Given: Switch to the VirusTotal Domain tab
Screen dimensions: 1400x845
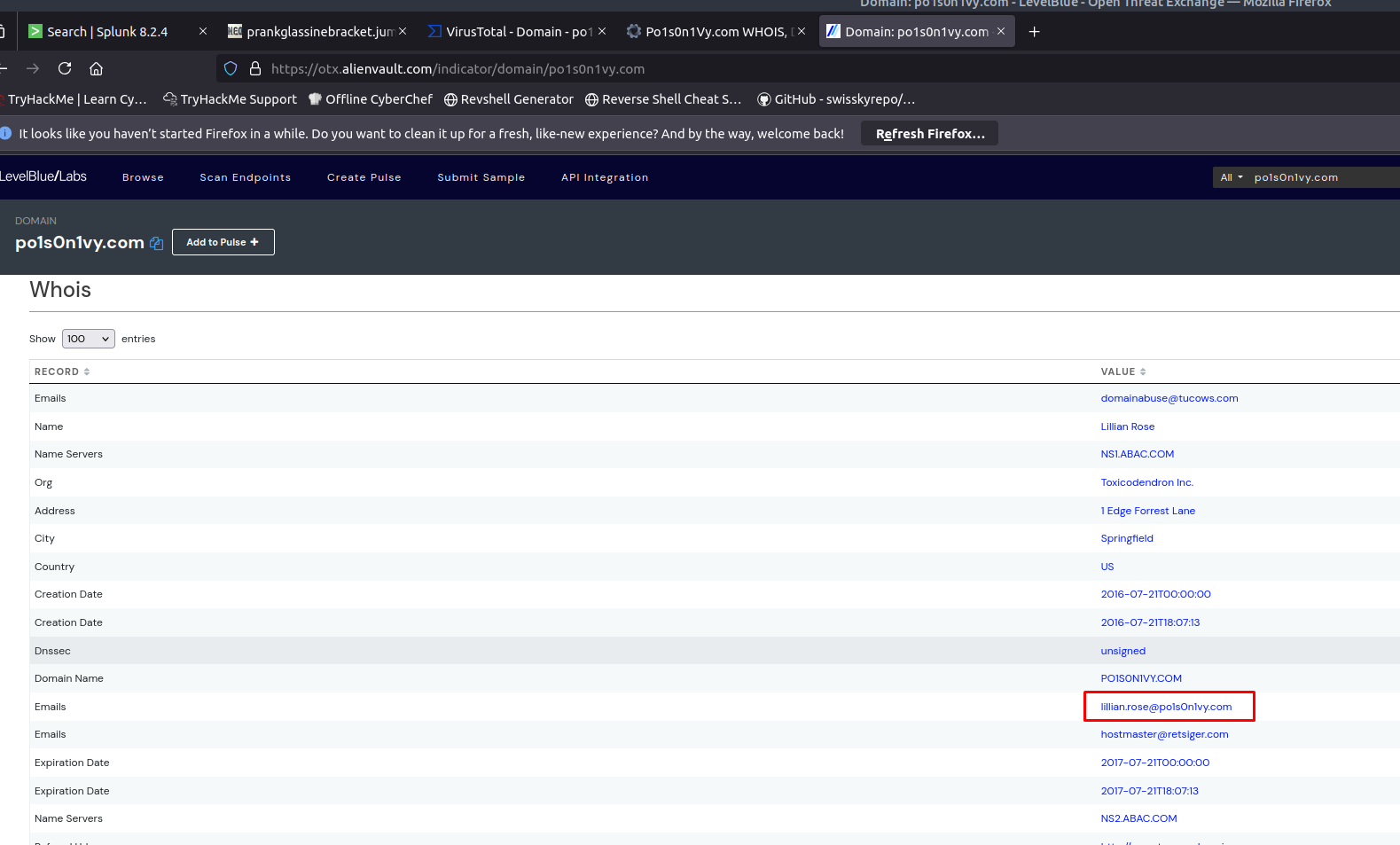Looking at the screenshot, I should pyautogui.click(x=510, y=32).
